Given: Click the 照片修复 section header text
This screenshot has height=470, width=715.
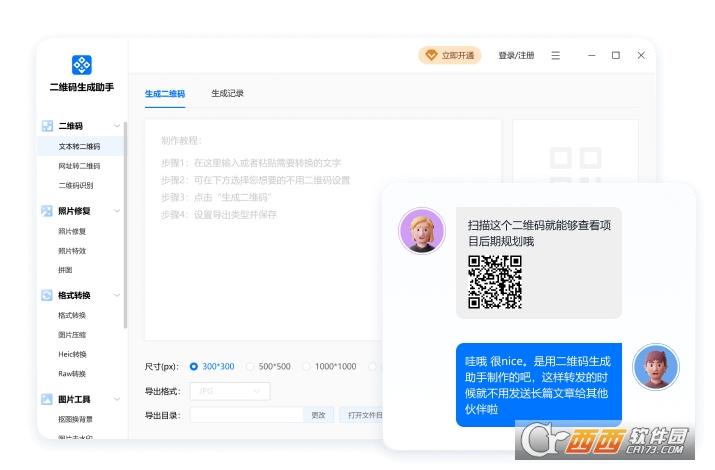Looking at the screenshot, I should tap(74, 211).
